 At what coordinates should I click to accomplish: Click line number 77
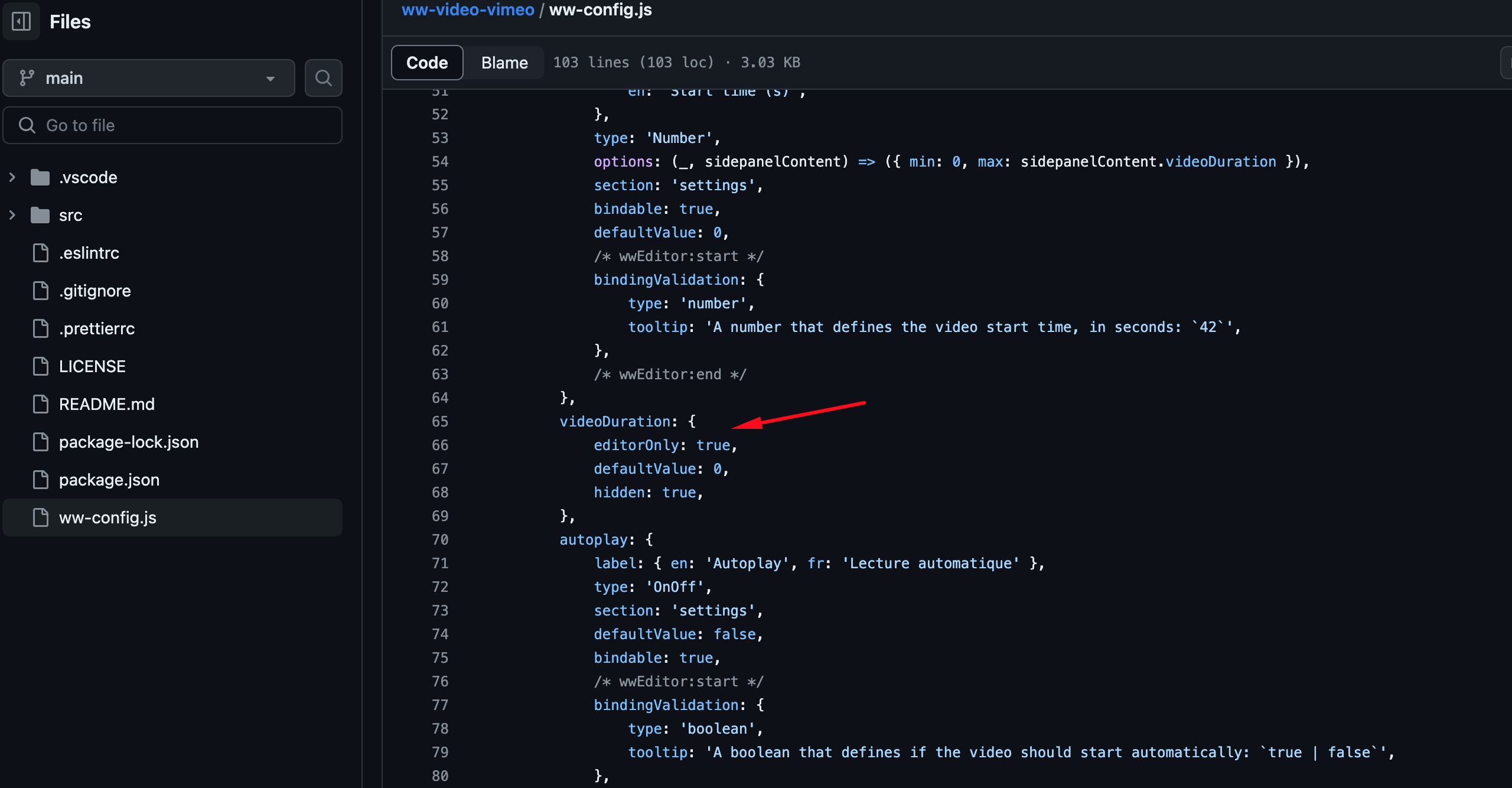tap(440, 705)
